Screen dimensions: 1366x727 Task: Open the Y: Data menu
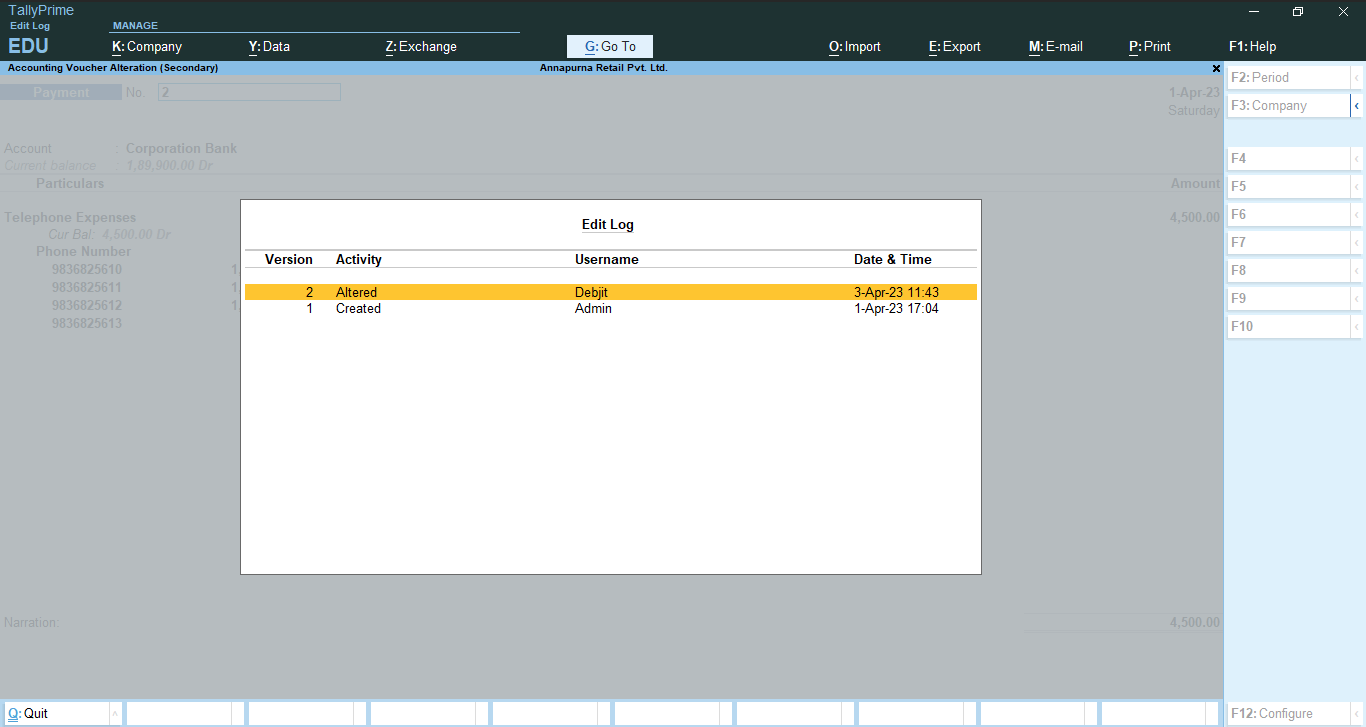[269, 46]
